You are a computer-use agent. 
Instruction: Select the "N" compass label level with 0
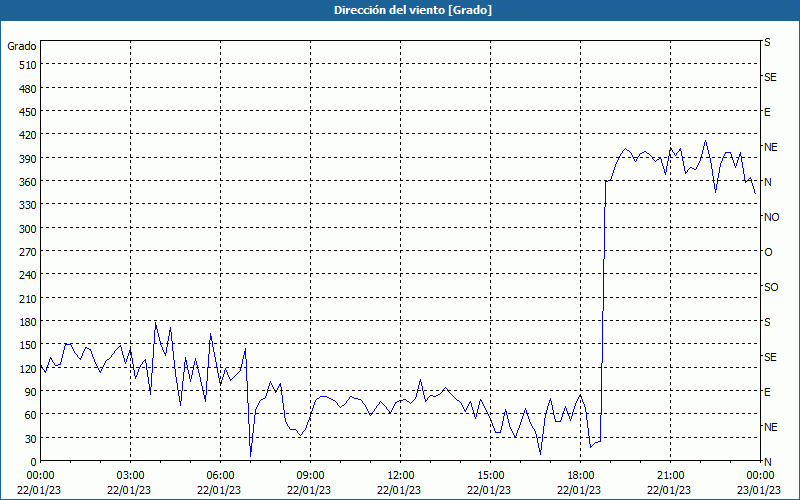tap(767, 462)
